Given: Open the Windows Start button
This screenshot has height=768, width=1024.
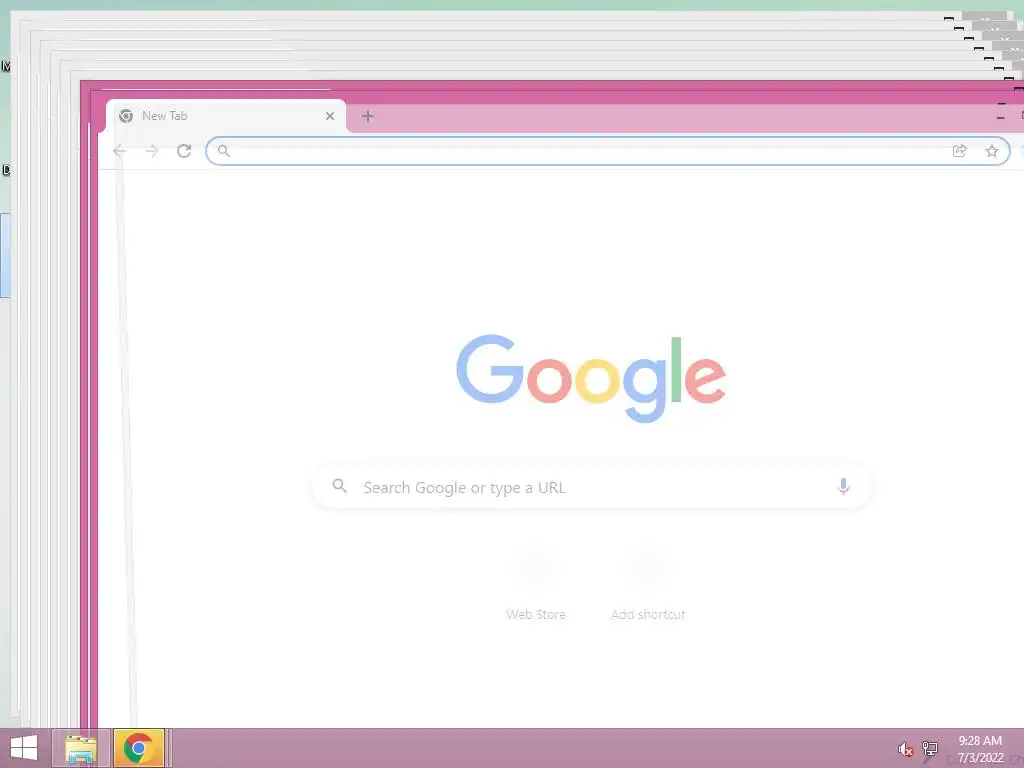Looking at the screenshot, I should point(24,748).
